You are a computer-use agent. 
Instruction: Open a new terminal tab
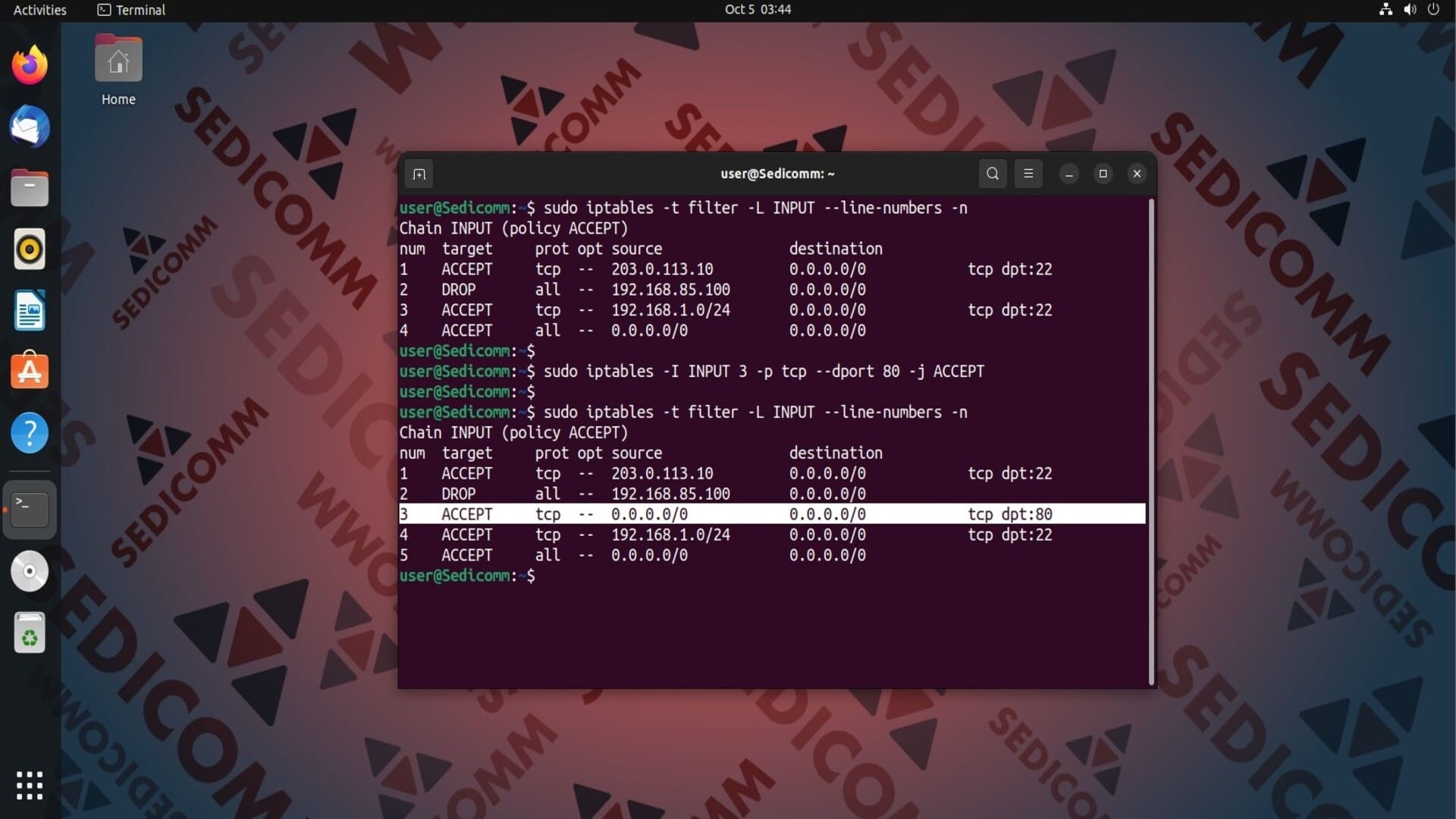(419, 174)
